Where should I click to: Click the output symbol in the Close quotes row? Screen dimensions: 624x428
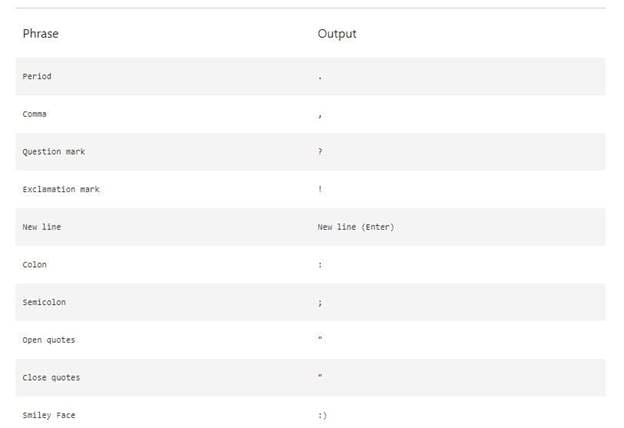click(320, 377)
